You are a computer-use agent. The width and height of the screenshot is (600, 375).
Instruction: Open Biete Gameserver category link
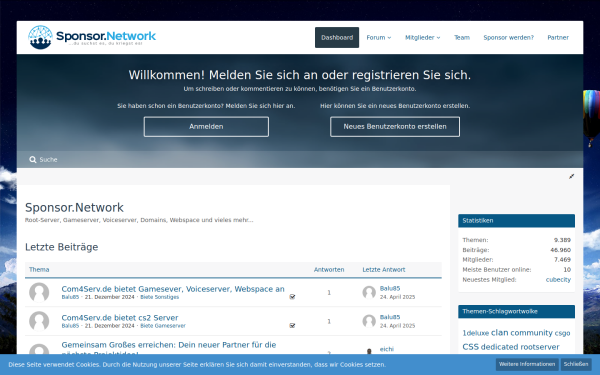(163, 326)
